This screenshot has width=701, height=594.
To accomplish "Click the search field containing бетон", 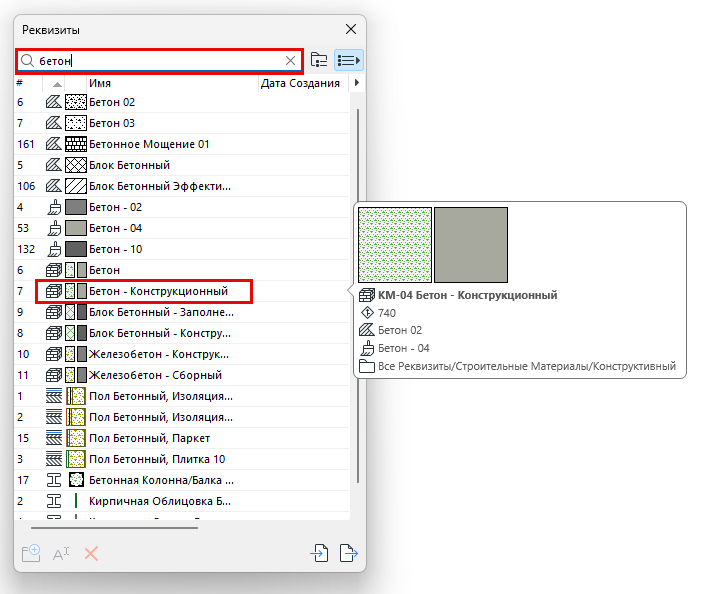I will pyautogui.click(x=160, y=61).
